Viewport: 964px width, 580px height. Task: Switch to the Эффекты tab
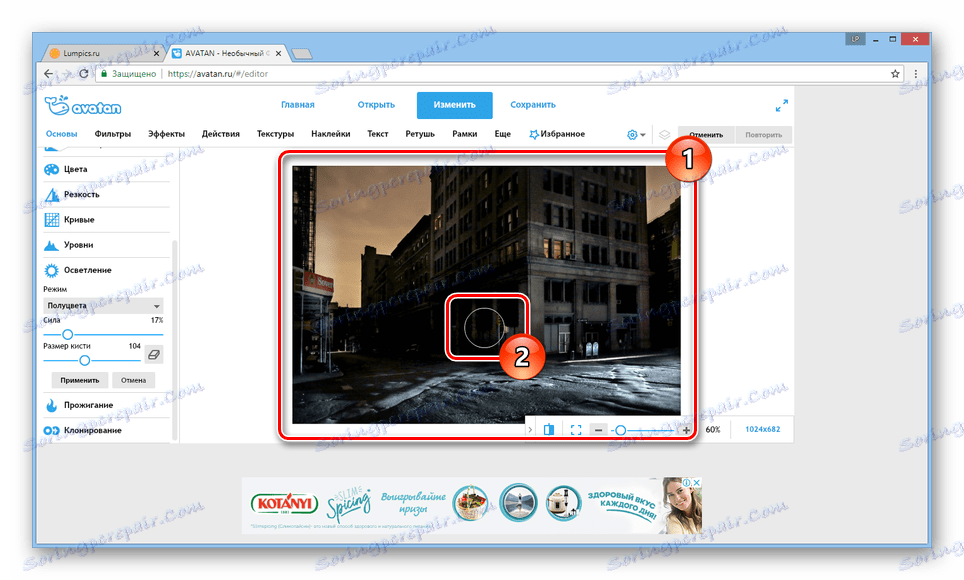coord(166,134)
